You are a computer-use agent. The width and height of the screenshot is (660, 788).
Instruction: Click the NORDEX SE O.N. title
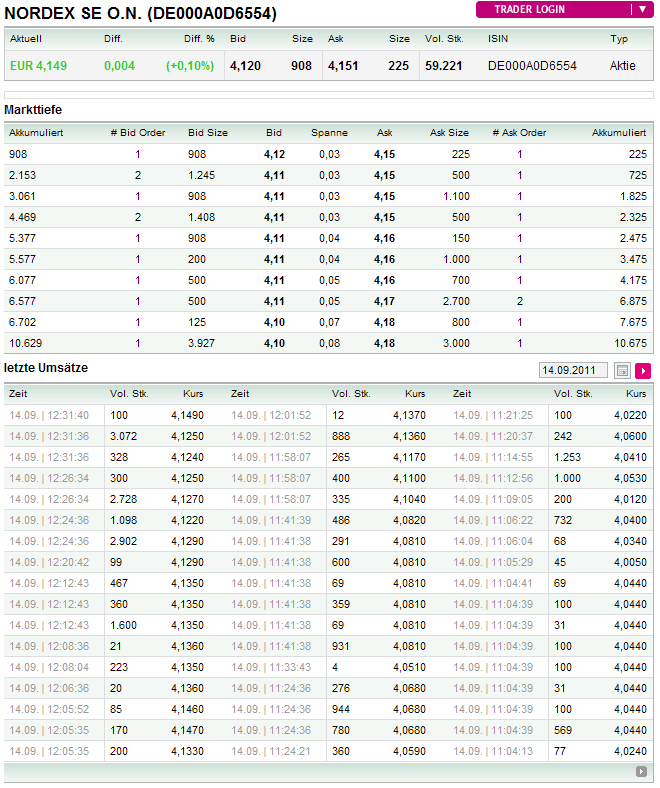[x=141, y=13]
